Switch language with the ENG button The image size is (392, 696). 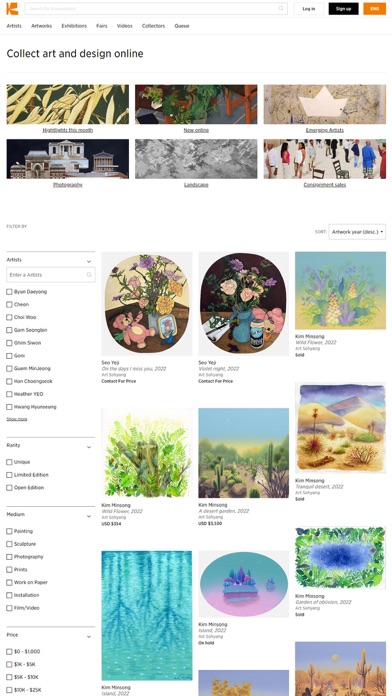375,8
